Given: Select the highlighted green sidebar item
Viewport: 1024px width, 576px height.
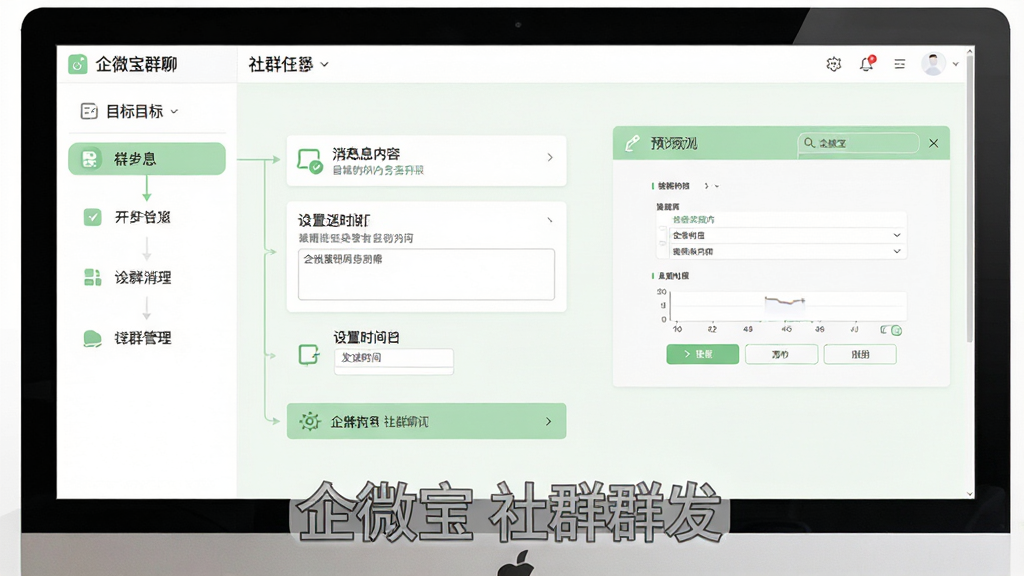Looking at the screenshot, I should tap(147, 159).
